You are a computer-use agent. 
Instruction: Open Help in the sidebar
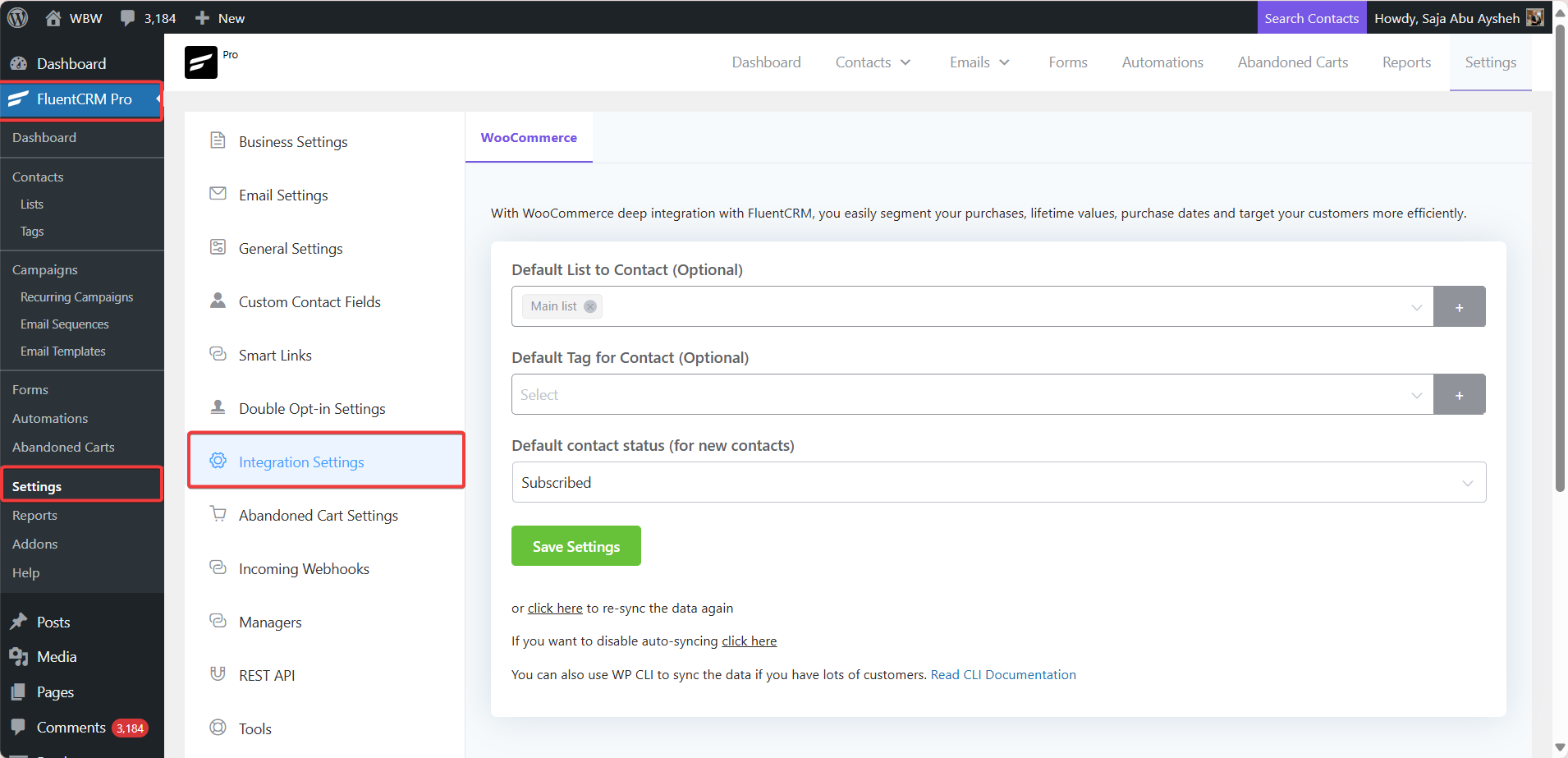25,573
